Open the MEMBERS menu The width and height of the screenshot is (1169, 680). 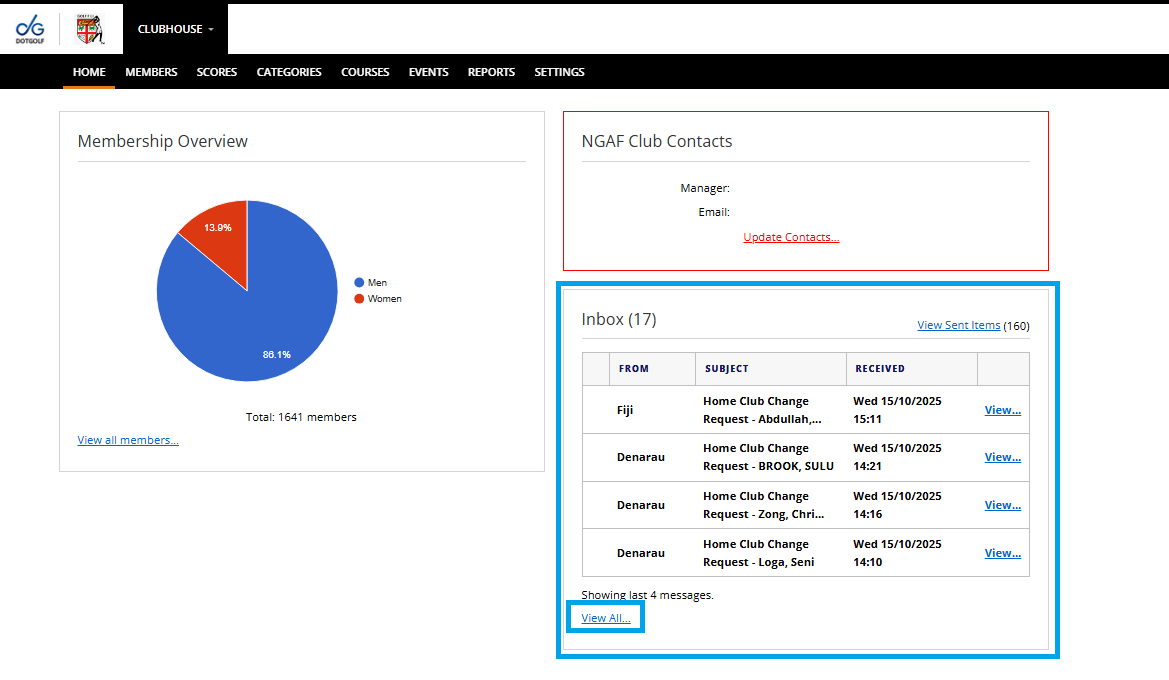click(x=151, y=72)
